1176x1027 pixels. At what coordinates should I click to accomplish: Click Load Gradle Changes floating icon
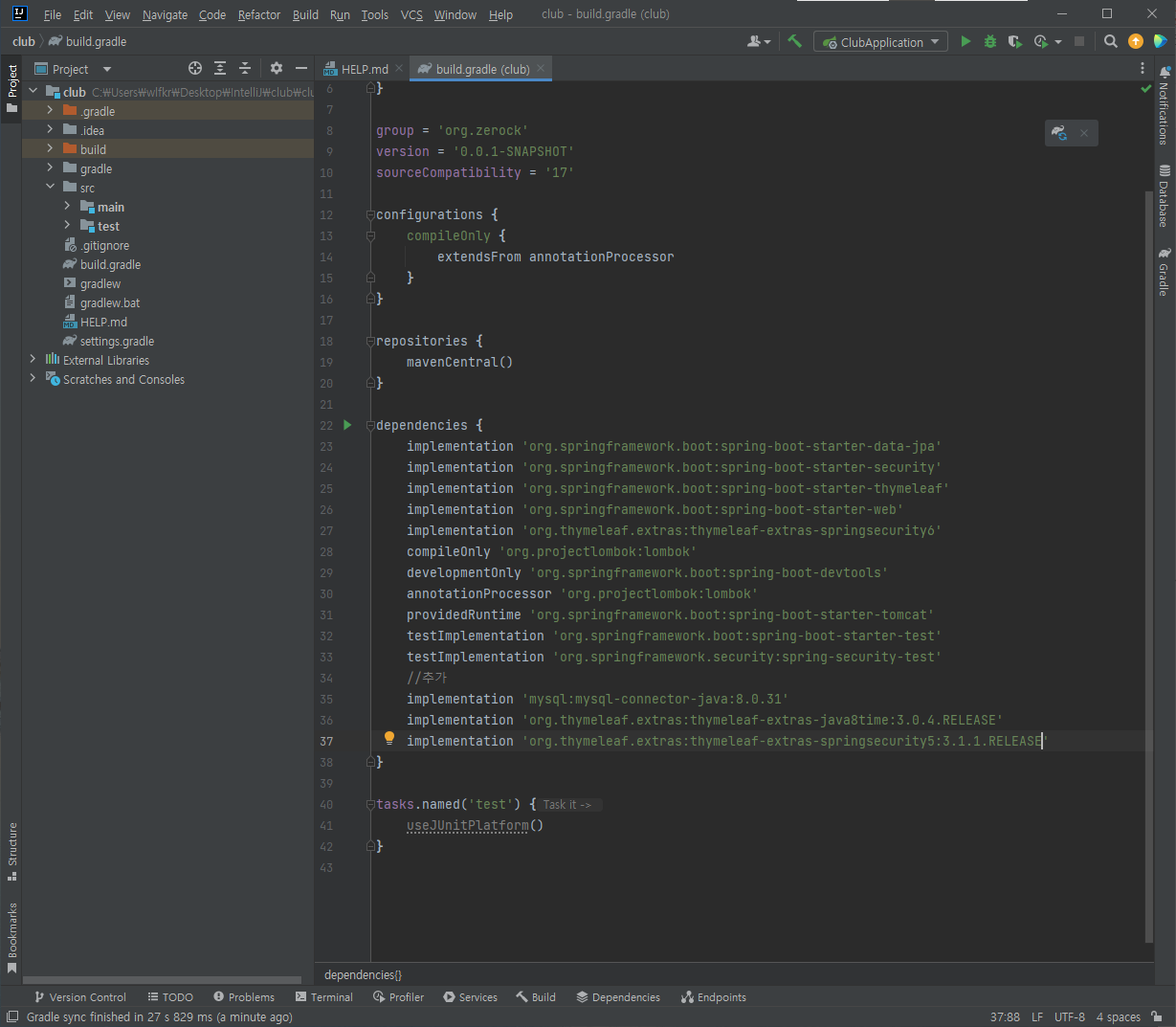(x=1059, y=133)
